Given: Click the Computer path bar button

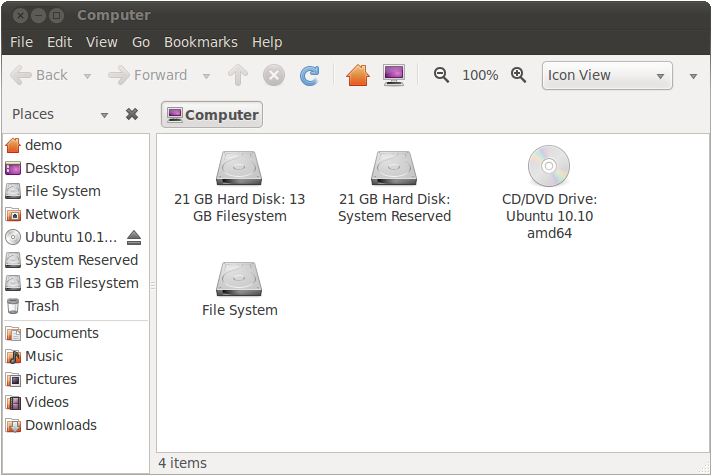Looking at the screenshot, I should [x=212, y=114].
